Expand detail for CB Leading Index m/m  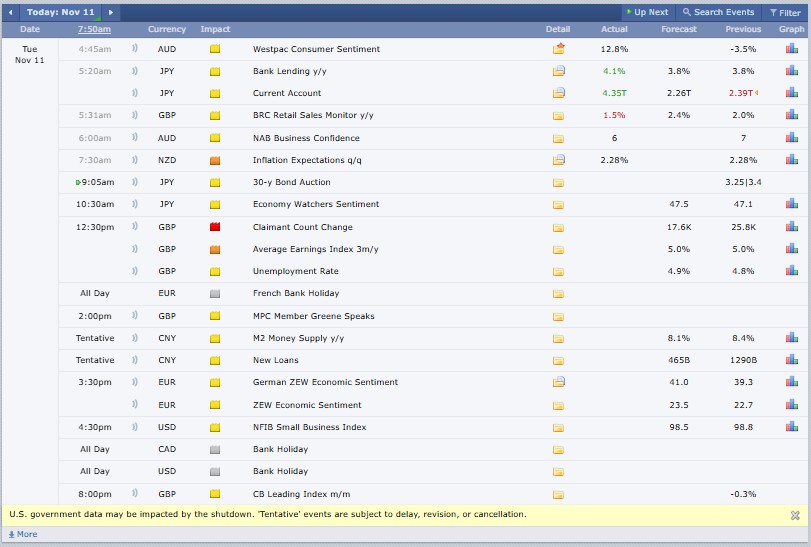point(558,494)
